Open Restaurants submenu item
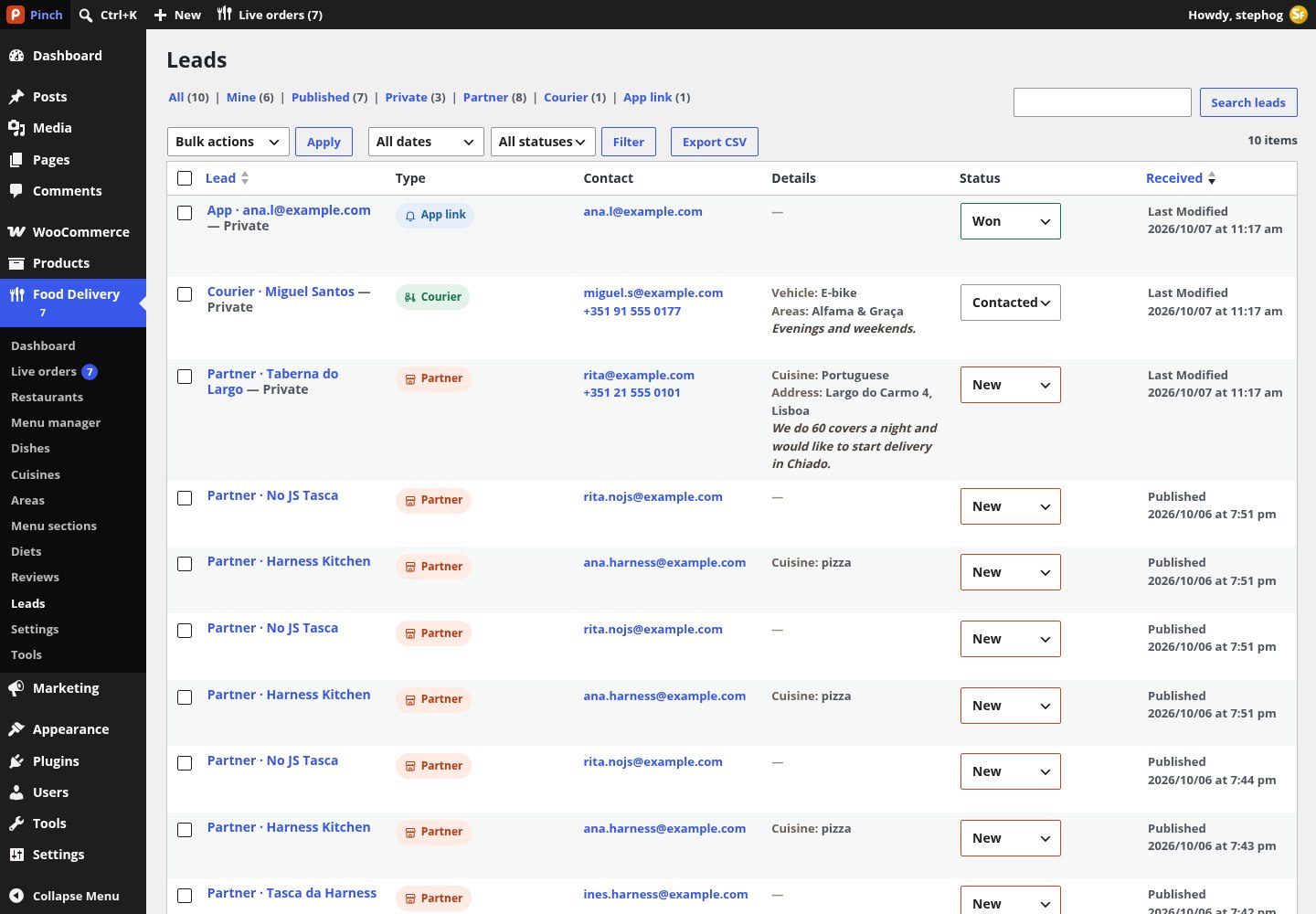The image size is (1316, 914). (x=47, y=398)
